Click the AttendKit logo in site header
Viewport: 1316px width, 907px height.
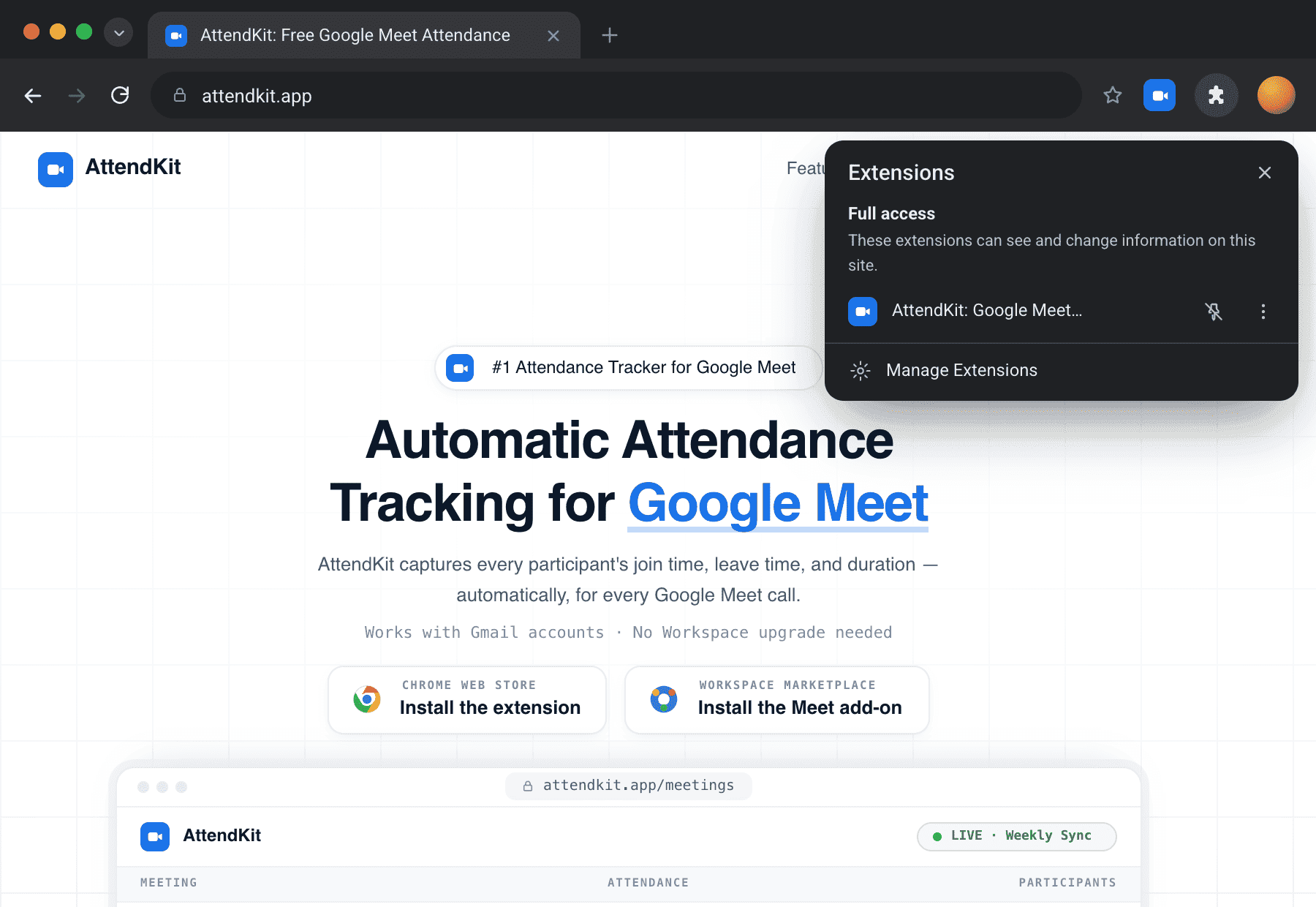[56, 170]
